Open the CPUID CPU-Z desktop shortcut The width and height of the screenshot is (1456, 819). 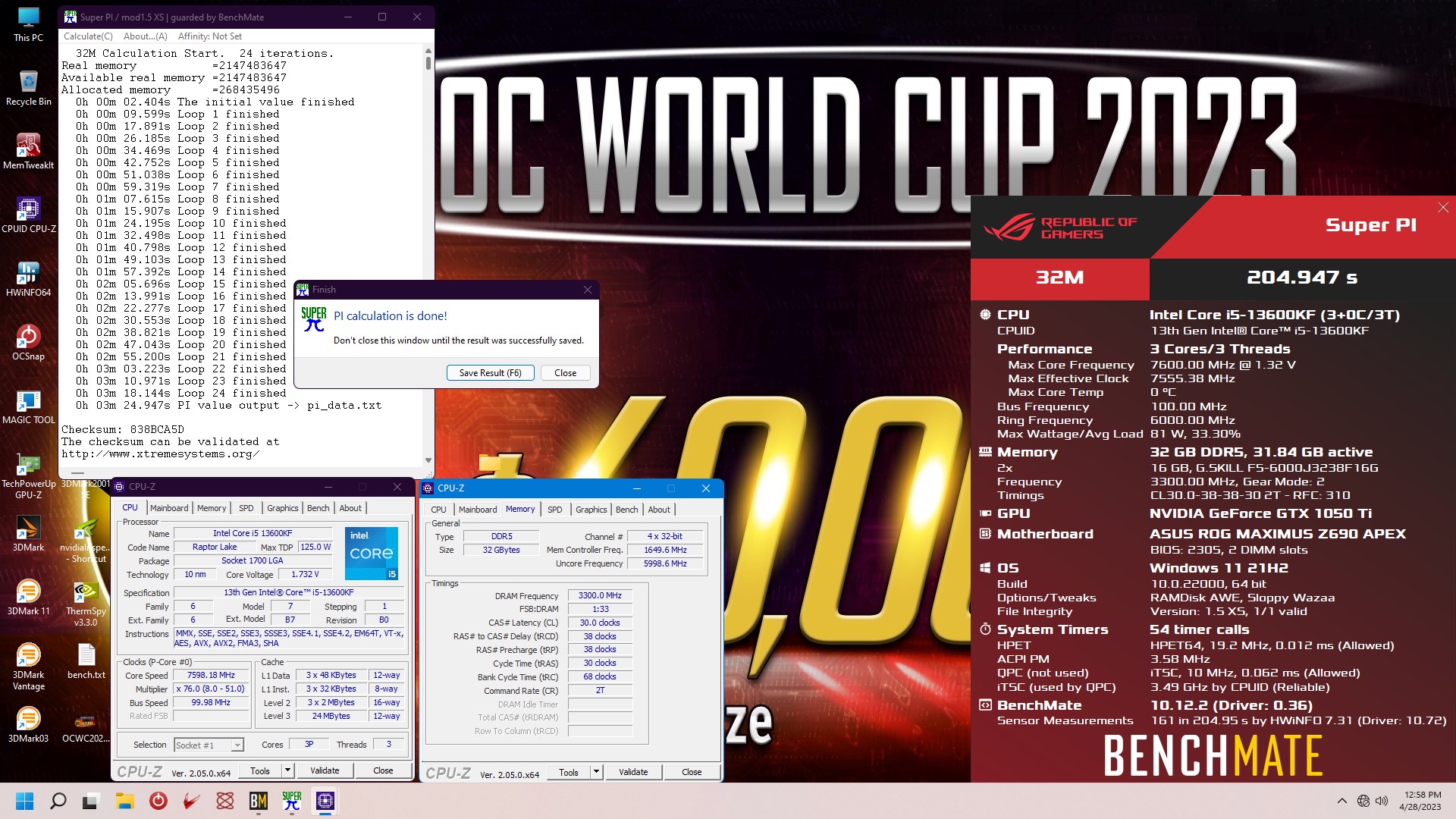28,215
